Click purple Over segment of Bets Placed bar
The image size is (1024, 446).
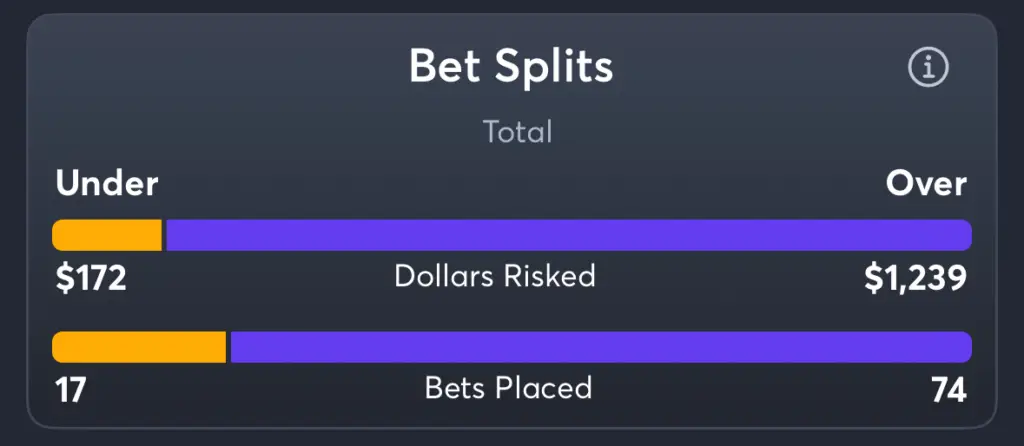point(601,347)
